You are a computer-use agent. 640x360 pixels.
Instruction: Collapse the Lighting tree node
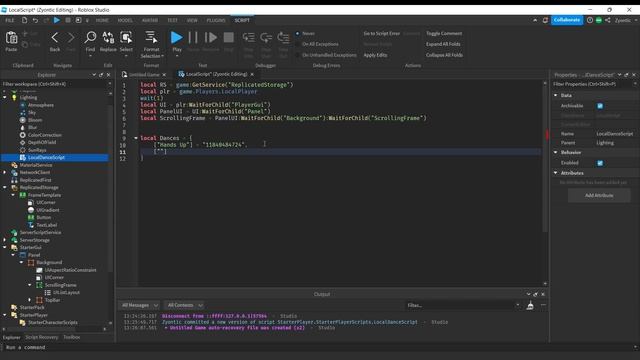click(x=5, y=98)
